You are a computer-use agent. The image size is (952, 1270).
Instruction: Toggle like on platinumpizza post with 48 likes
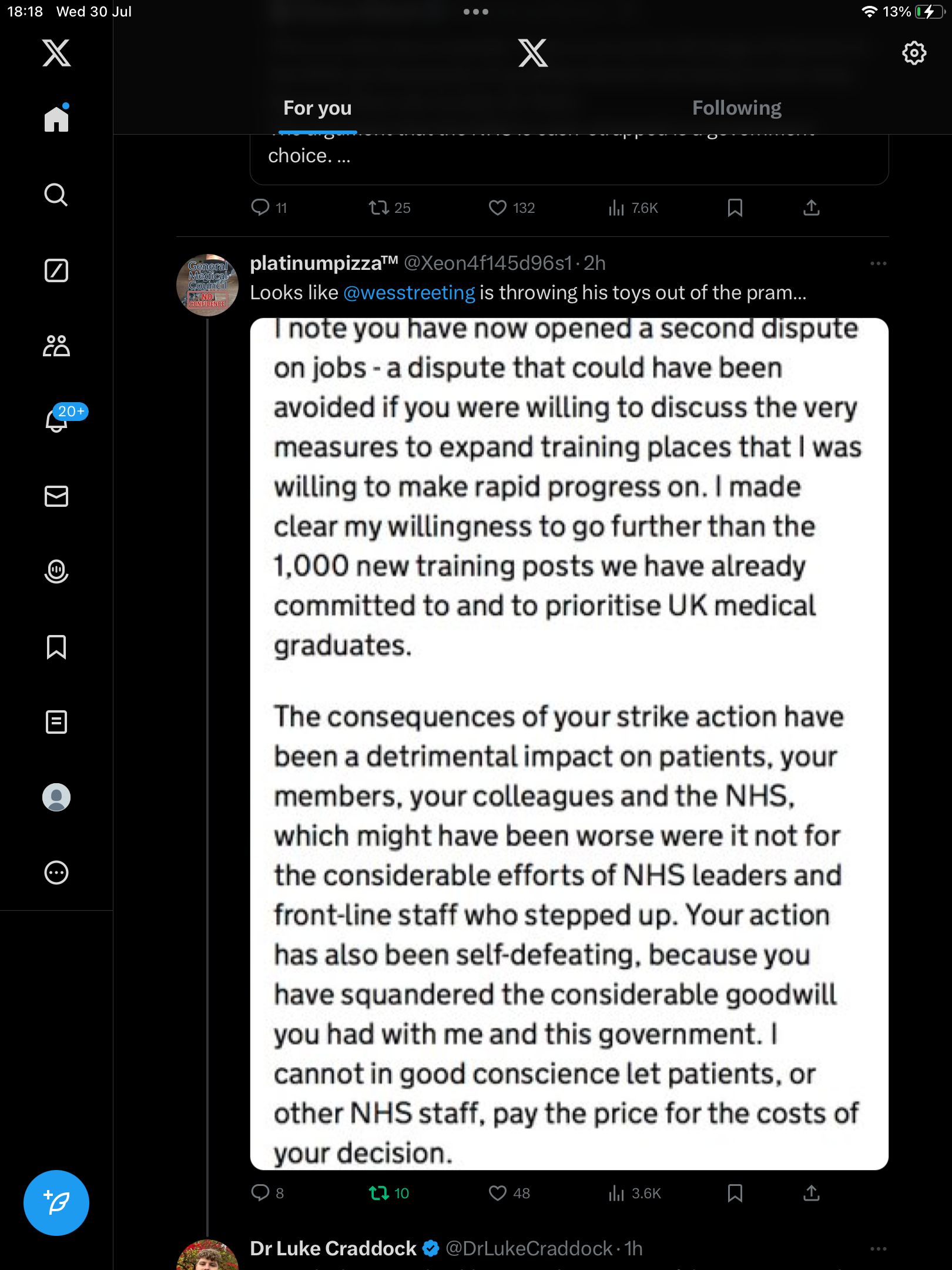tap(509, 1193)
